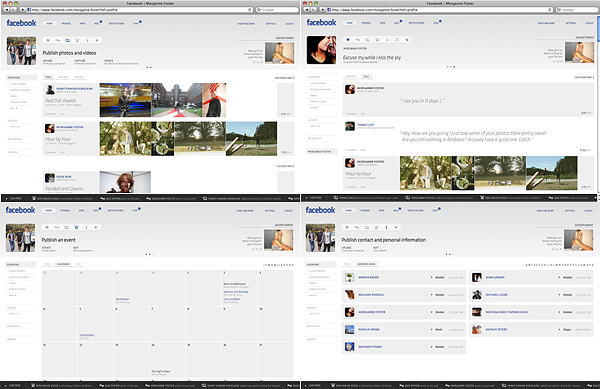
Task: Select the Address Book tab
Action: click(x=367, y=264)
